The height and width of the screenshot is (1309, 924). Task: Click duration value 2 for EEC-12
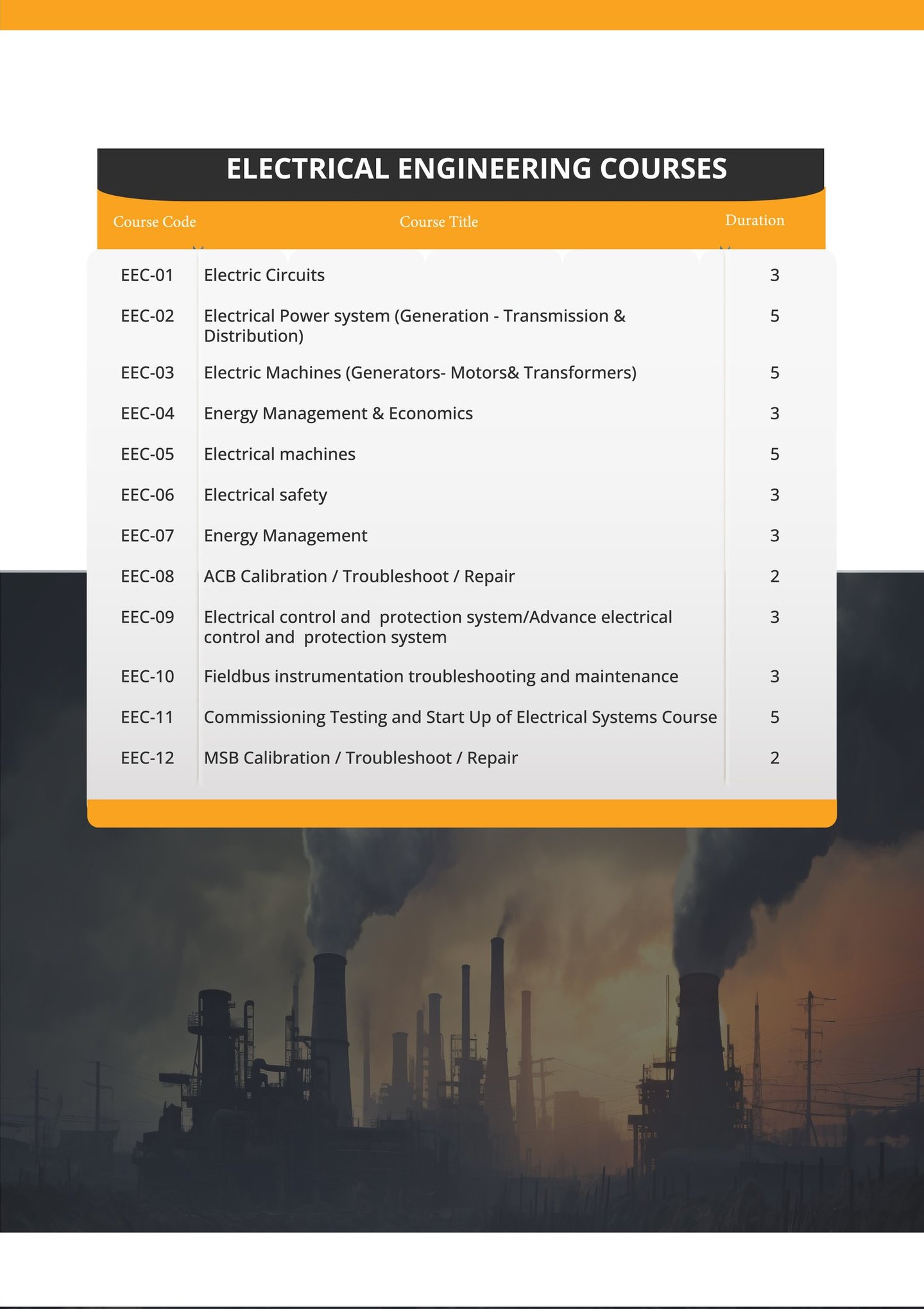[775, 758]
